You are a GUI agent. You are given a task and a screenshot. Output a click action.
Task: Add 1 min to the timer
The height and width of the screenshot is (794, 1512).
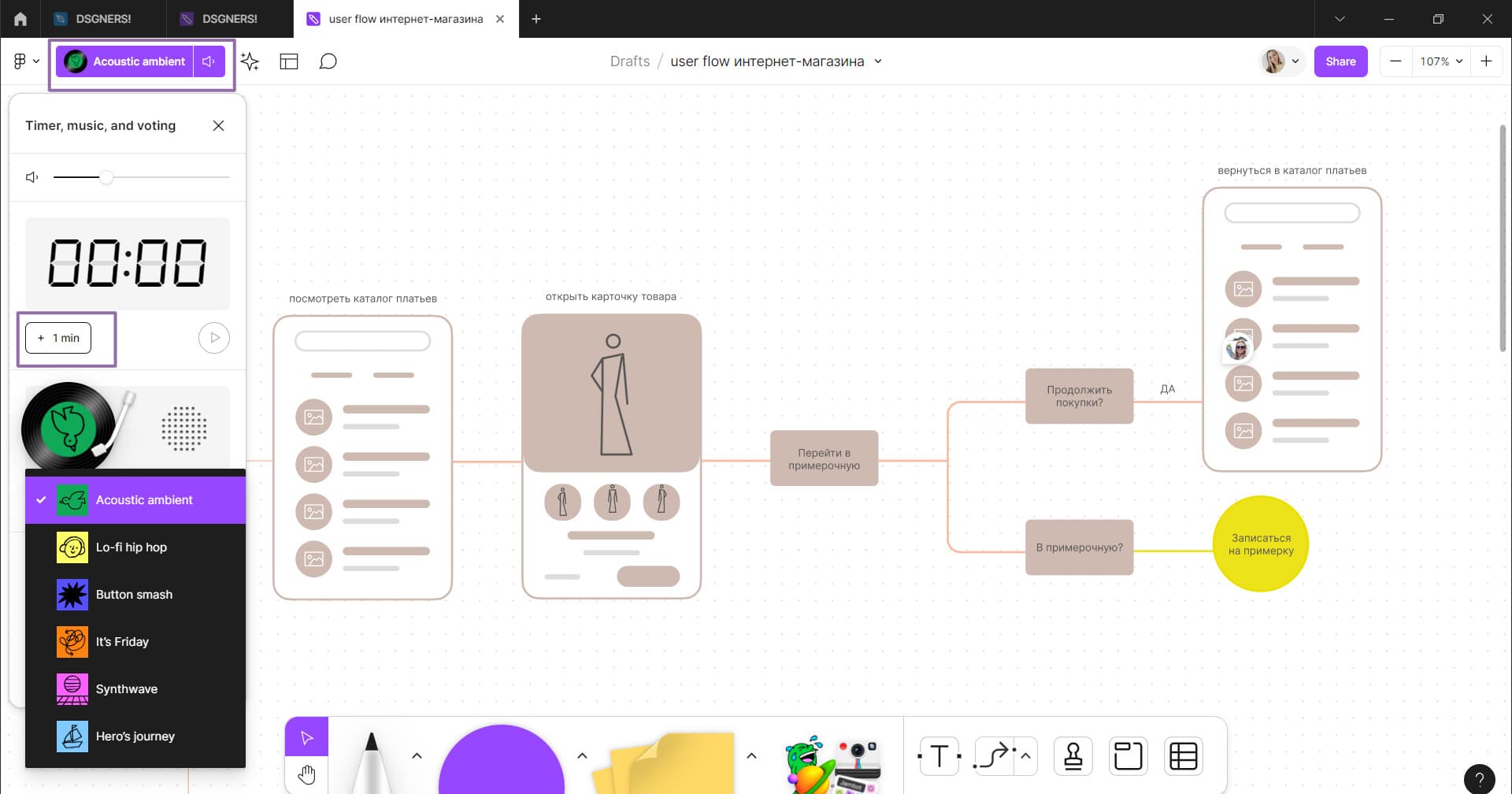pos(58,338)
